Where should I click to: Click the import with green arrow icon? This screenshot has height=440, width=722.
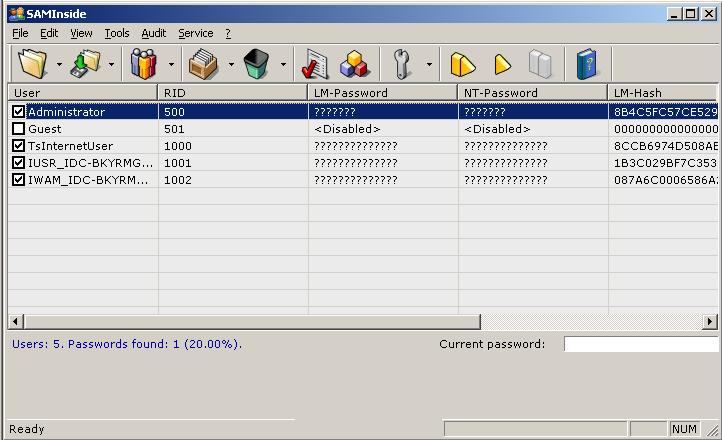[x=85, y=64]
